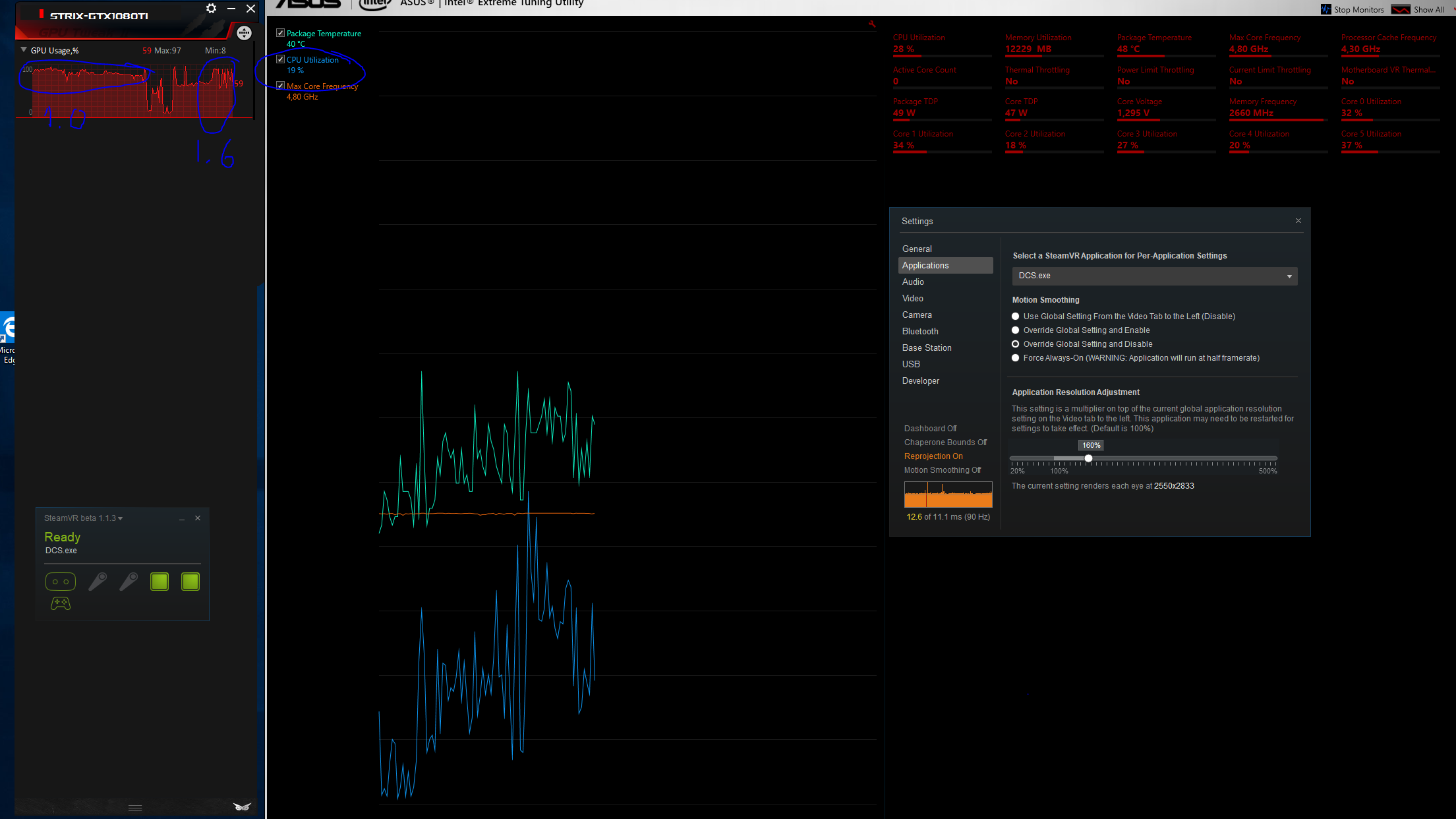Screen dimensions: 1456x819
Task: Click Max Core Frequency 4,80 GHz monitor tile
Action: tap(1278, 44)
